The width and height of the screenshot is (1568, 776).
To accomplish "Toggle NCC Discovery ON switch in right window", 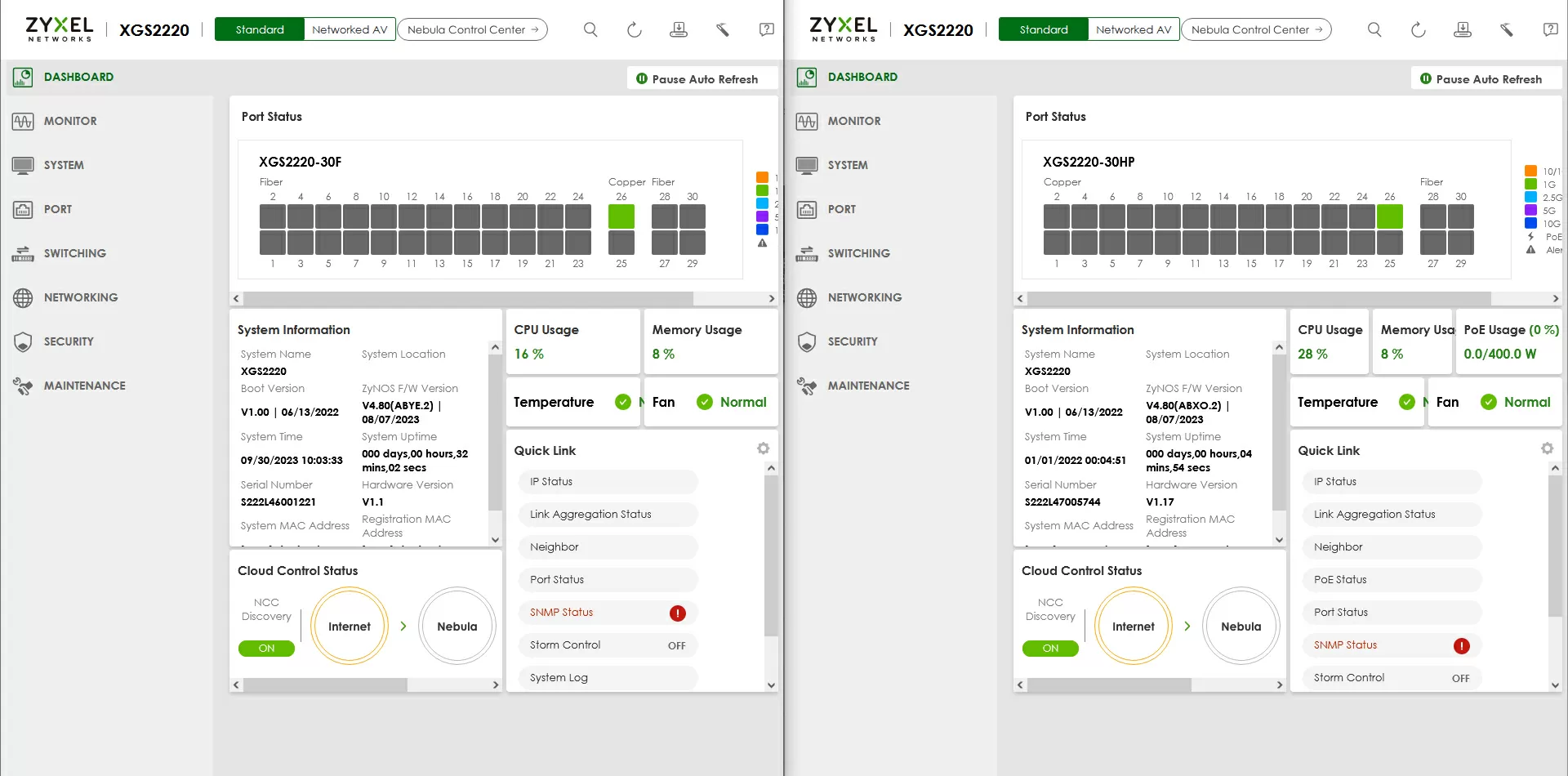I will coord(1050,649).
